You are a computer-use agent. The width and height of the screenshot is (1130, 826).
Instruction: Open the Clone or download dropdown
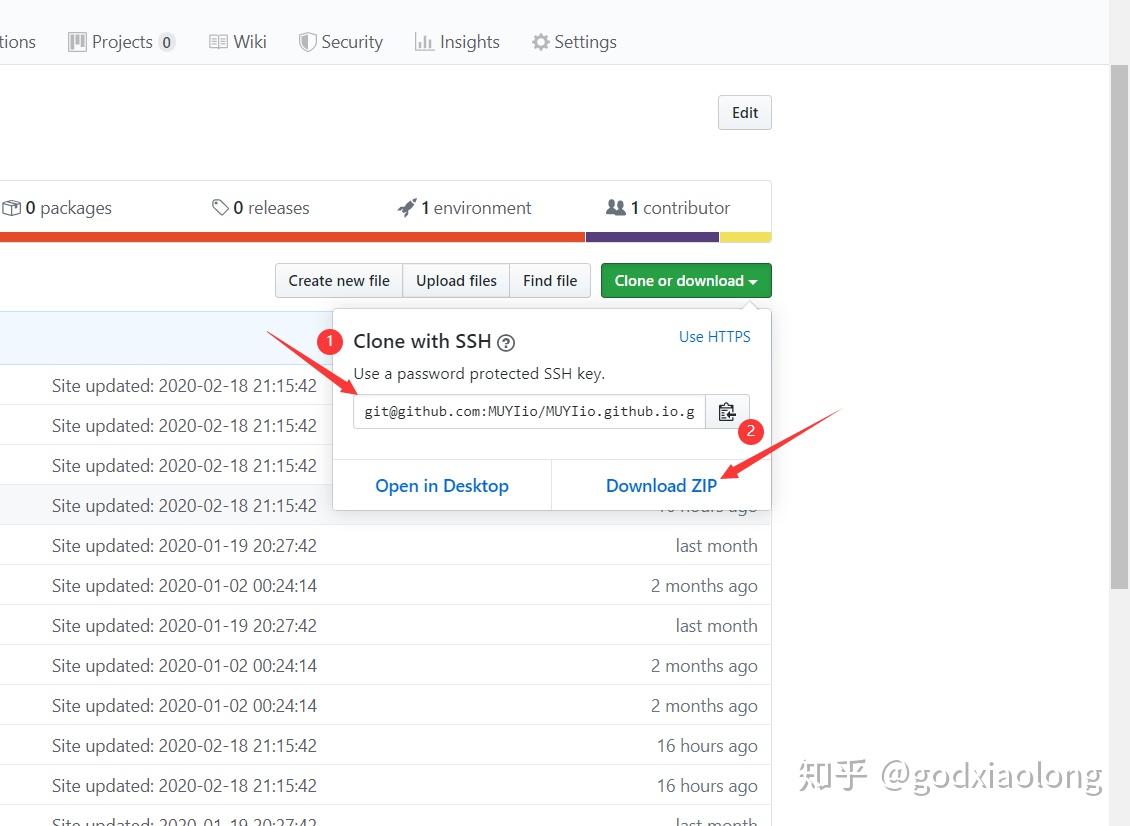(686, 281)
